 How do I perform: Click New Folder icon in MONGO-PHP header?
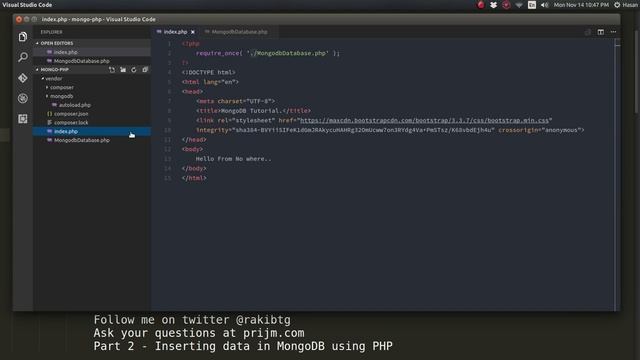(x=123, y=70)
